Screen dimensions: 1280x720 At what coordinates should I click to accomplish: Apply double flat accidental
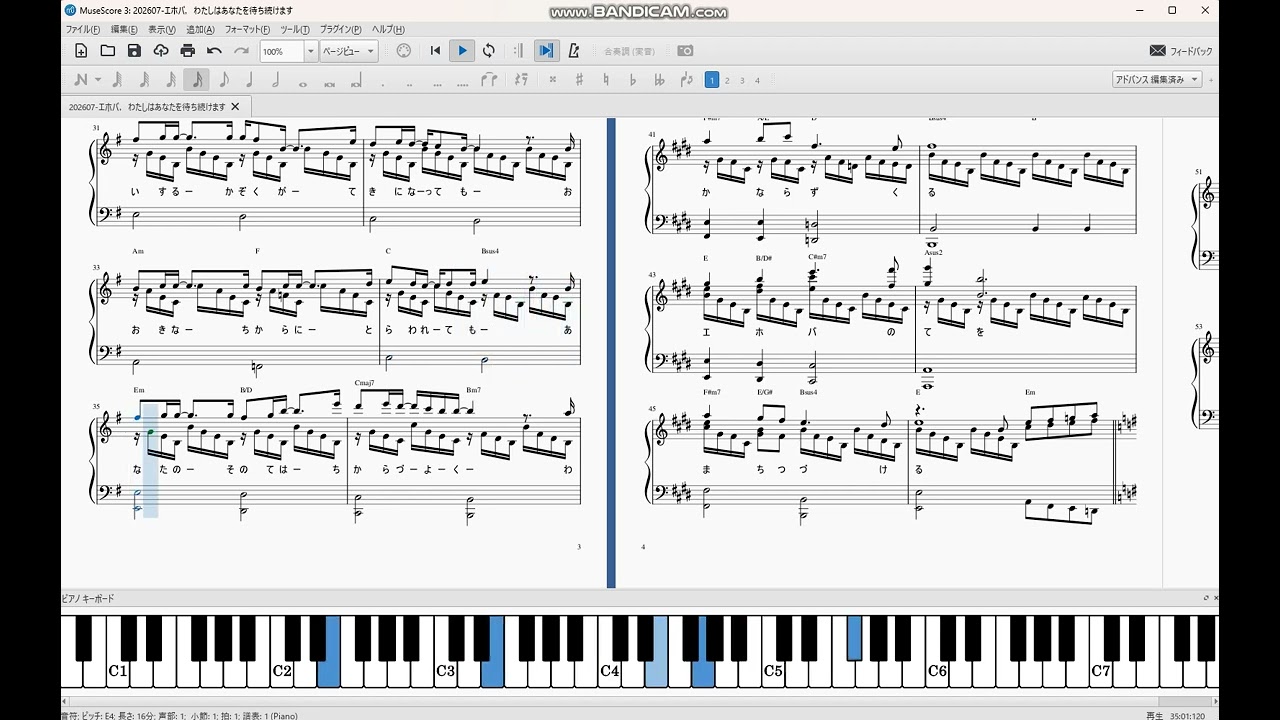(659, 80)
